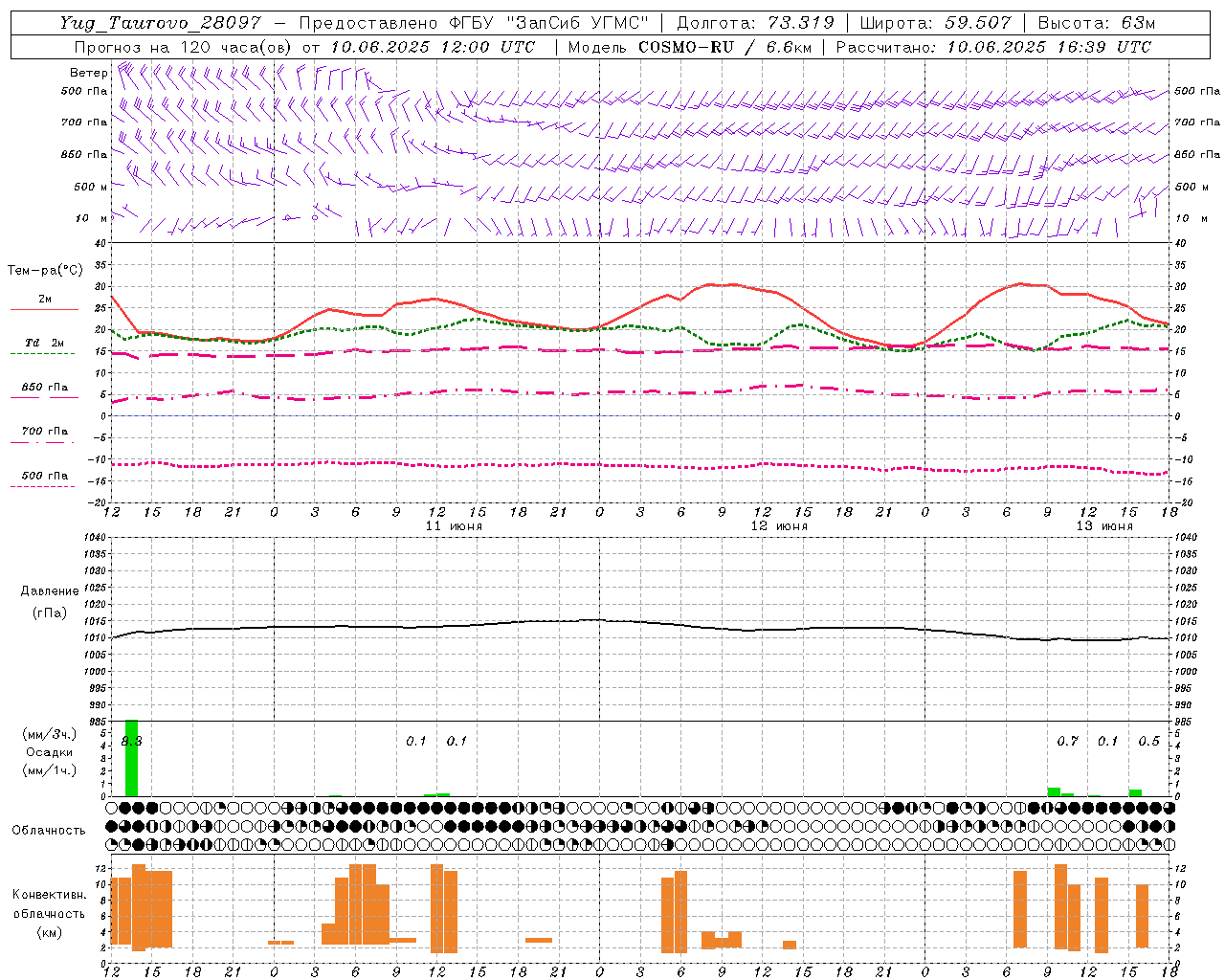The width and height of the screenshot is (1225, 980).
Task: Click the 8.3 precipitation amount value
Action: point(131,742)
